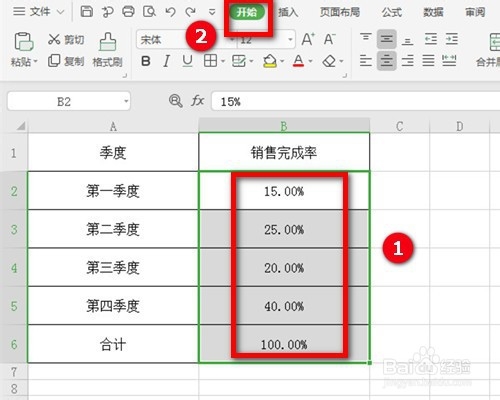Toggle Bold formatting
500x400 pixels.
pos(146,61)
